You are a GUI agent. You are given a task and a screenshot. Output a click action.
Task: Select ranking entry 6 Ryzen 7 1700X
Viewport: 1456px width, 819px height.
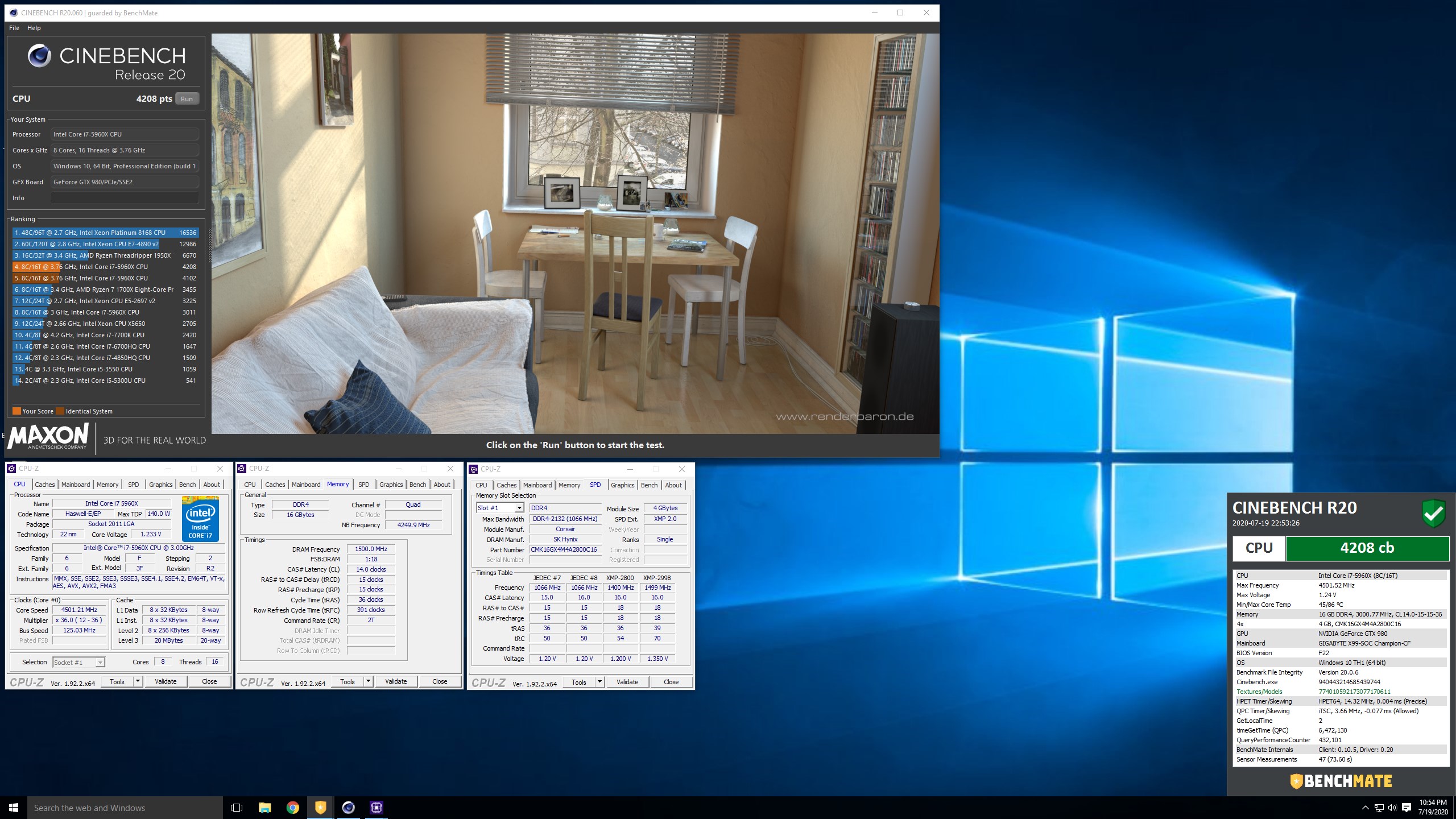click(105, 289)
